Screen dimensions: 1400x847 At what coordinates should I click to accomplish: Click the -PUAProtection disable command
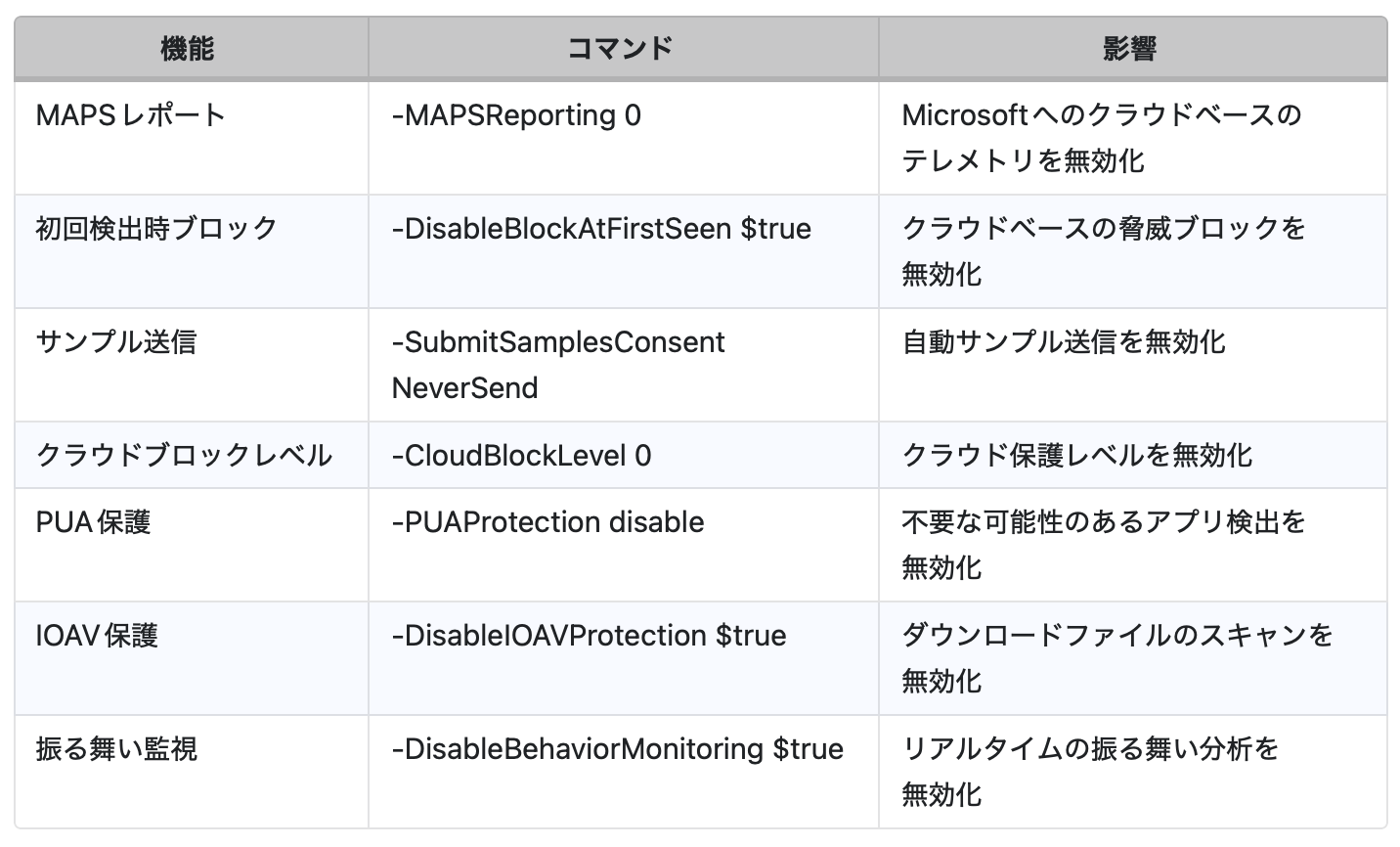pyautogui.click(x=547, y=522)
